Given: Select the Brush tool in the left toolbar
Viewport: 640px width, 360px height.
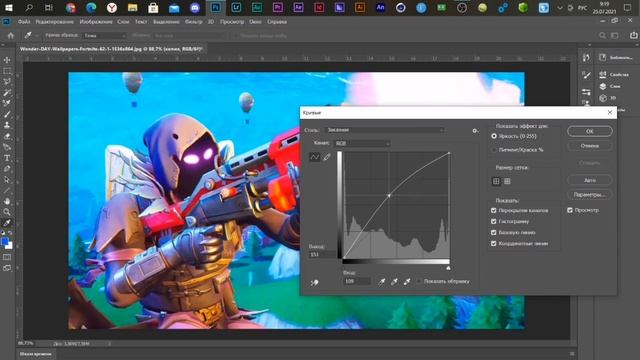Looking at the screenshot, I should [7, 114].
